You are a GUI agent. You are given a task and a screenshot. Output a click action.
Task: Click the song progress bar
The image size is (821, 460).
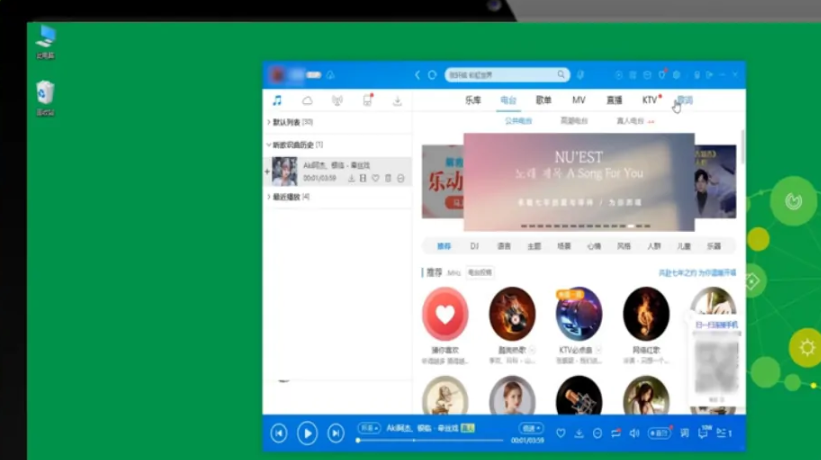coord(429,441)
